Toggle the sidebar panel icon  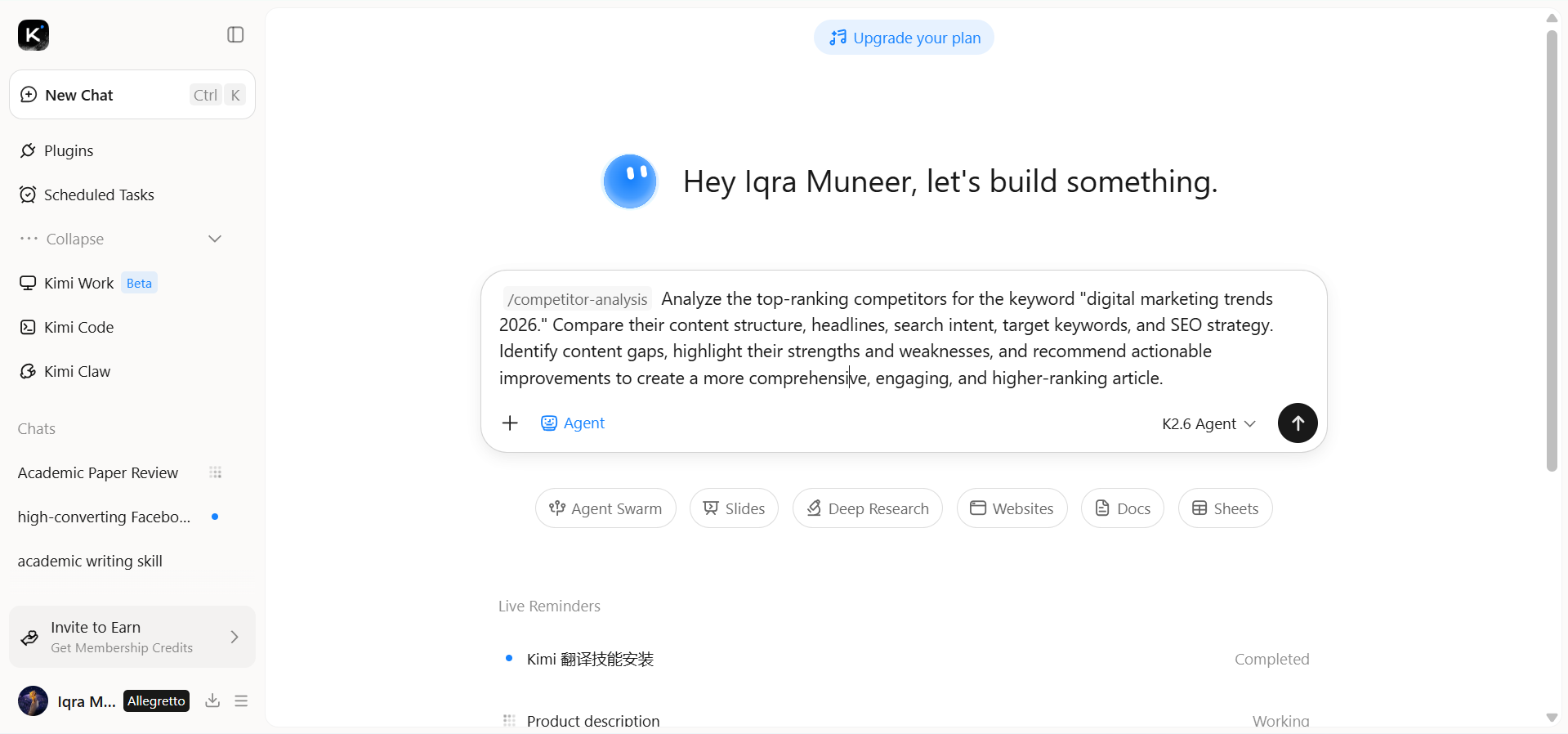tap(235, 34)
